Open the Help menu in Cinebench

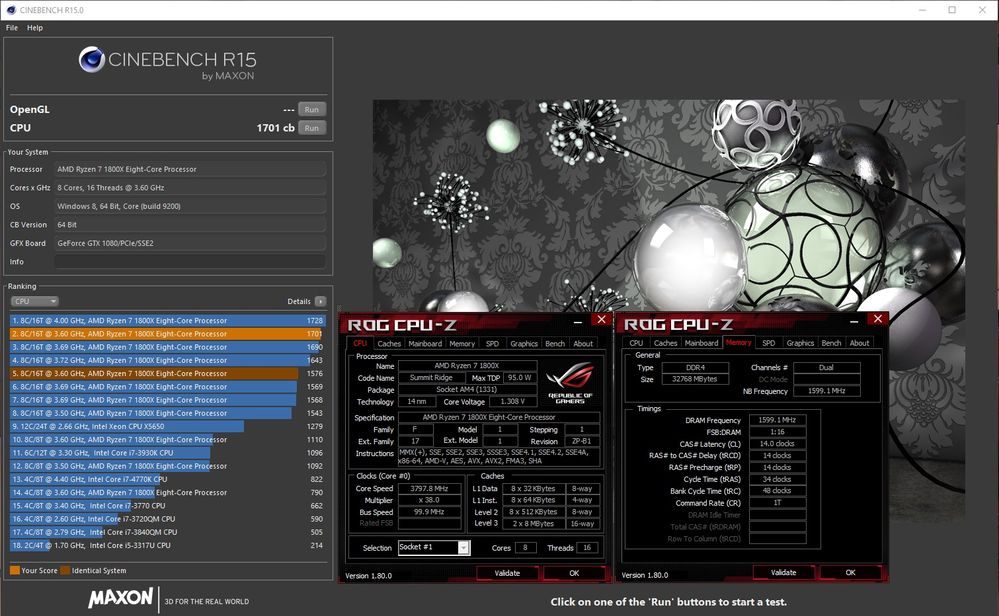[x=35, y=28]
